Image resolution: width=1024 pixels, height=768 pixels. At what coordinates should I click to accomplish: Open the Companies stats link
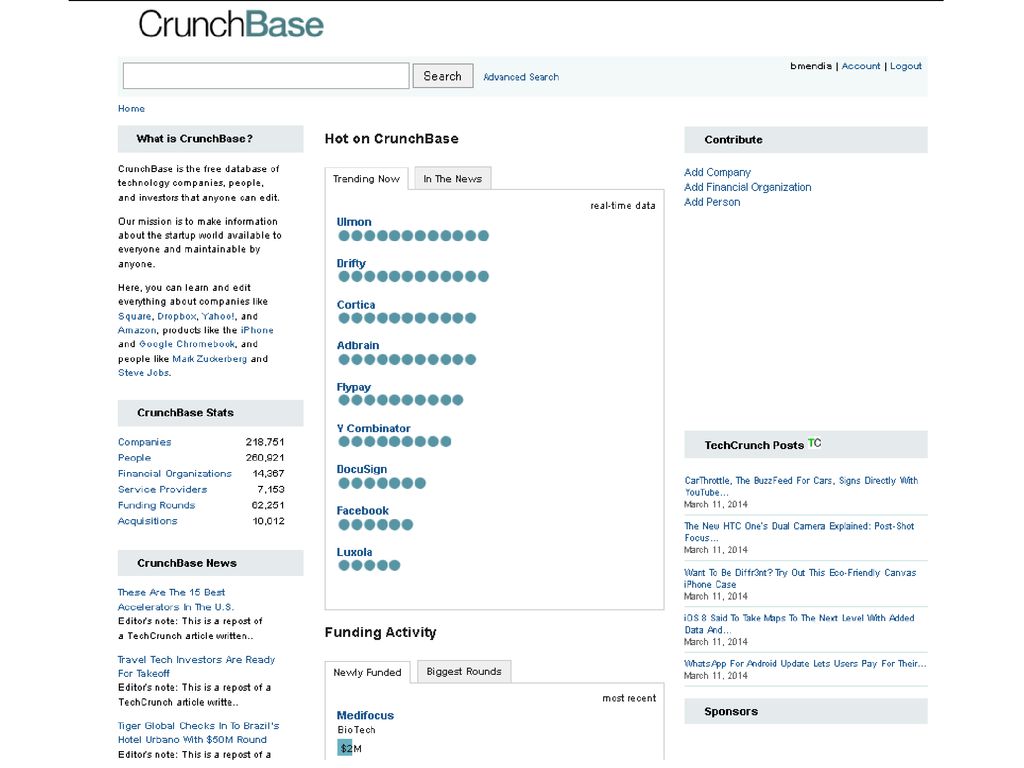[x=144, y=442]
